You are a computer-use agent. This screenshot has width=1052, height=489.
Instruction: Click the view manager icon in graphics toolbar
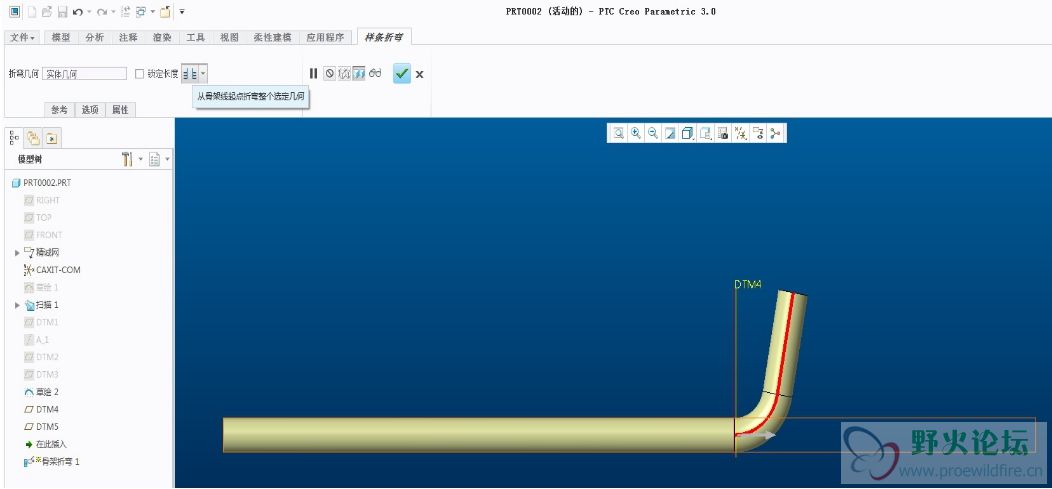pos(723,133)
